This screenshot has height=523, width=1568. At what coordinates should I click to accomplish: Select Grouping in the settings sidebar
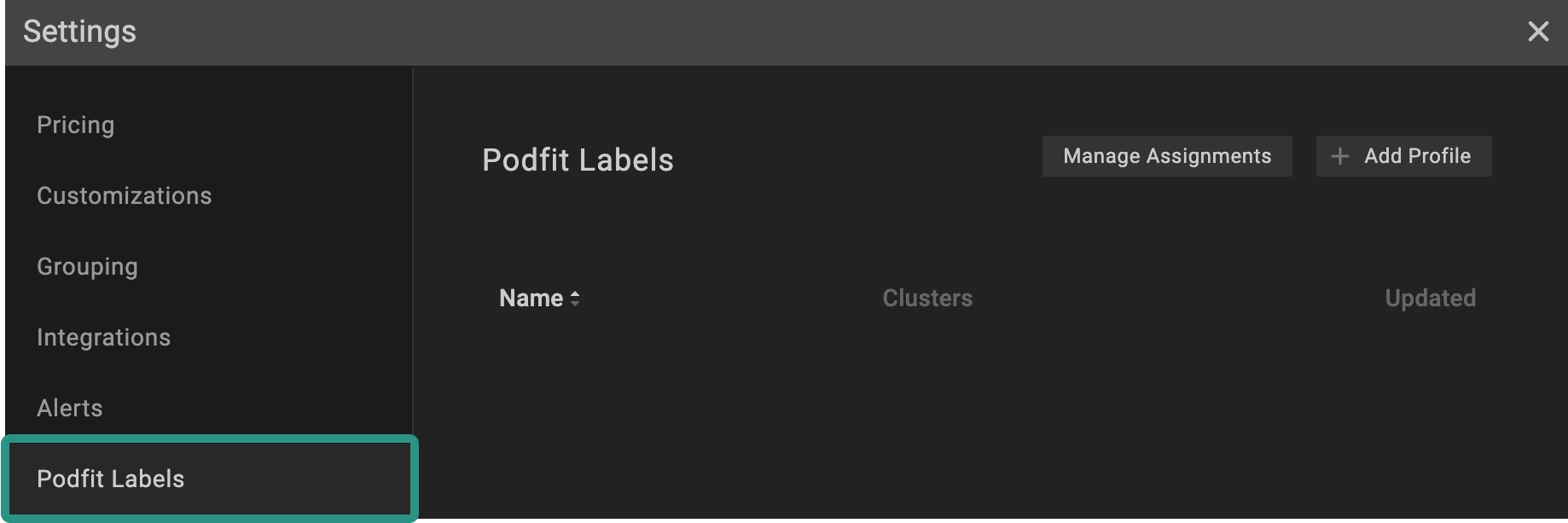tap(87, 267)
